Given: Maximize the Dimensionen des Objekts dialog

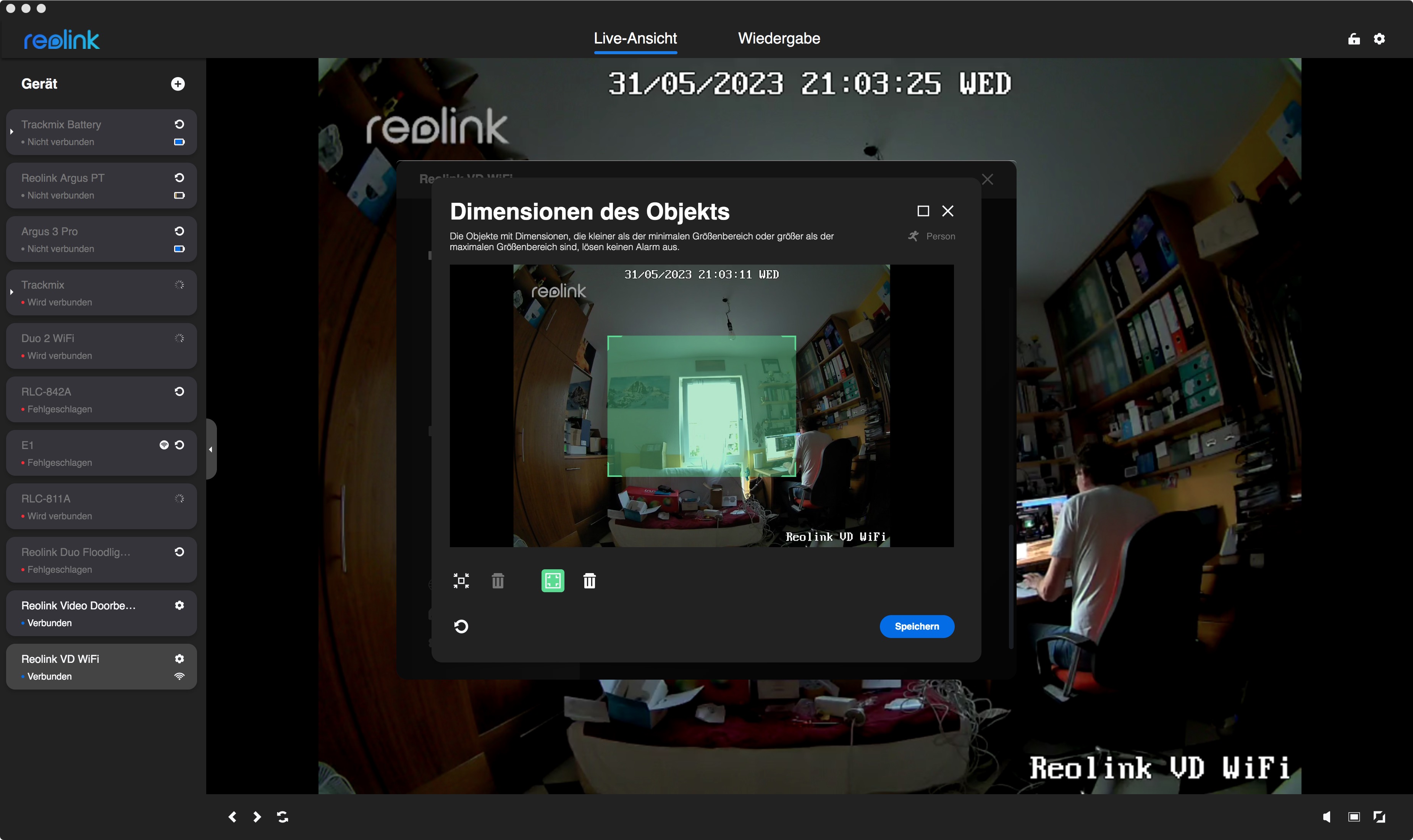Looking at the screenshot, I should 923,211.
